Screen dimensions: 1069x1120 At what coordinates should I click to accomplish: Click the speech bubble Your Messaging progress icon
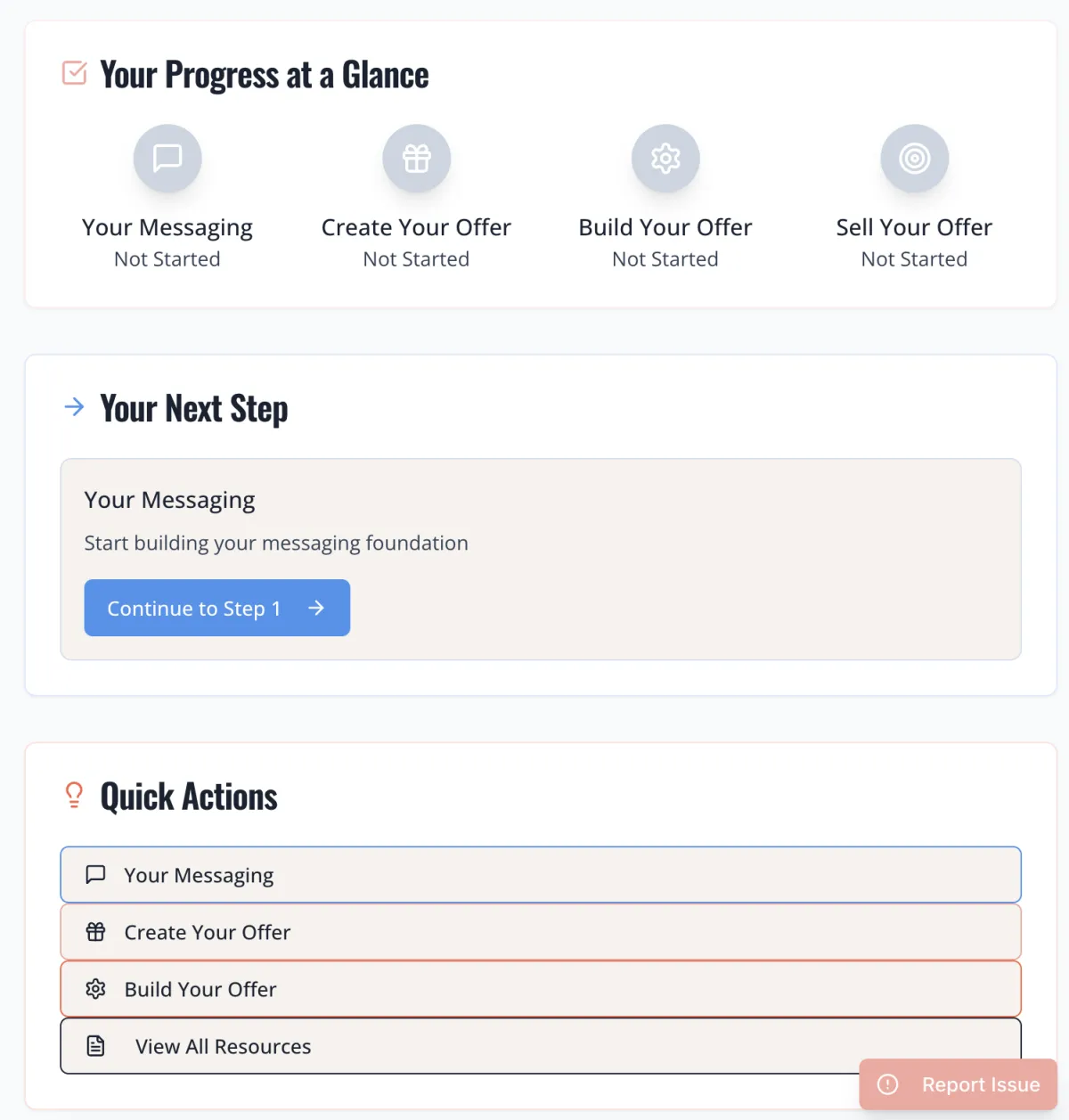167,159
